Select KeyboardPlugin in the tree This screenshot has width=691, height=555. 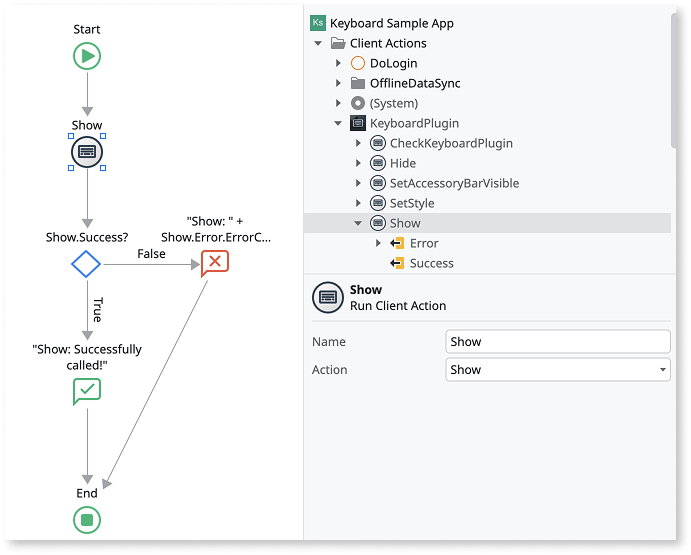click(x=414, y=123)
